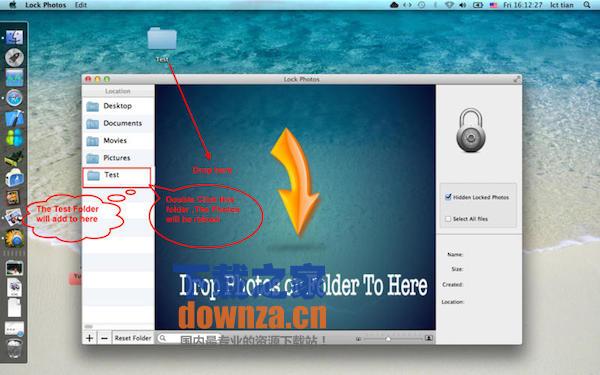Open the Trash in the dock

tap(14, 349)
